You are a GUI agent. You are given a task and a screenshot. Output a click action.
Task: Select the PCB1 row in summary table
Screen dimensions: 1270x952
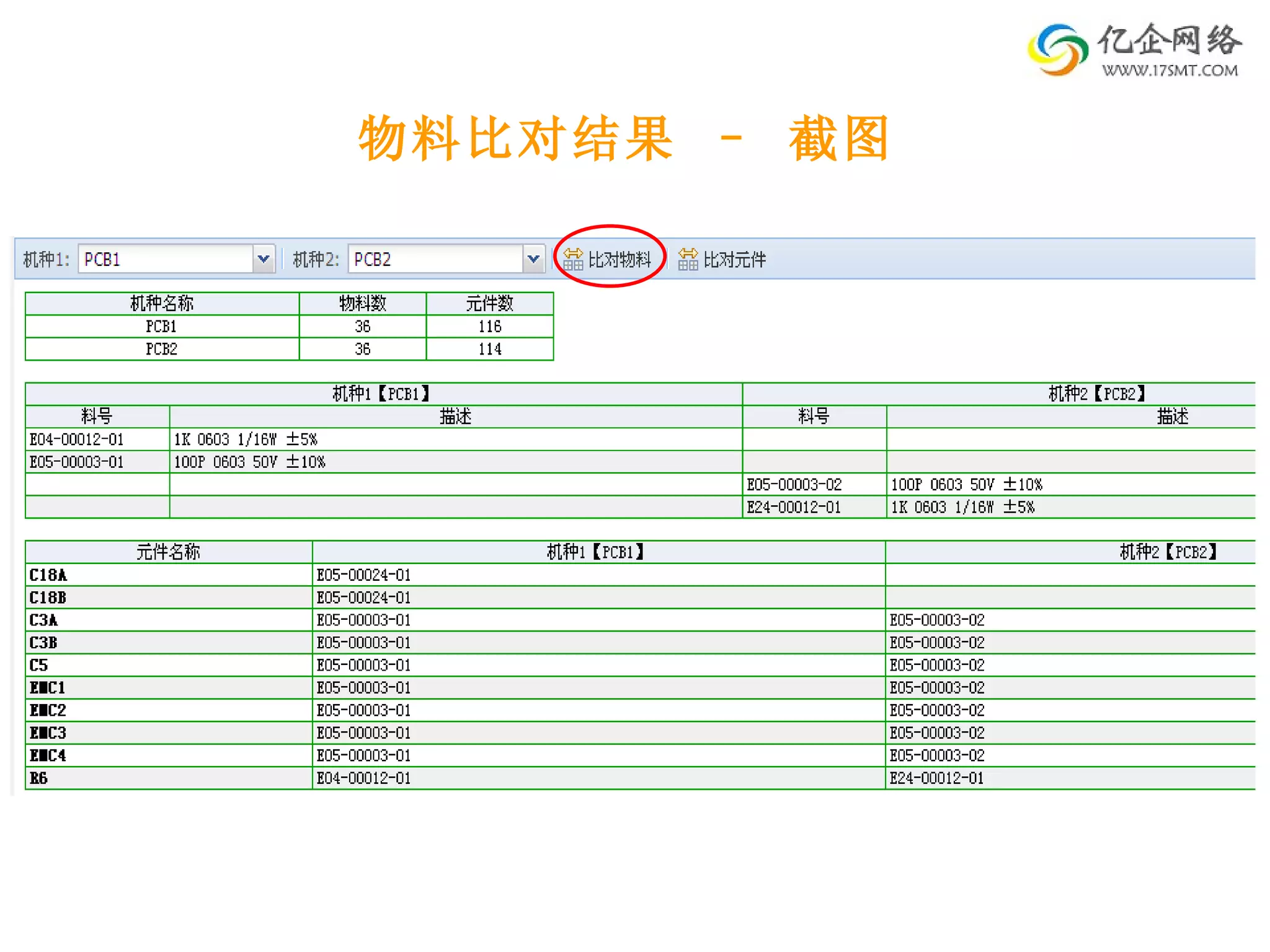coord(290,327)
